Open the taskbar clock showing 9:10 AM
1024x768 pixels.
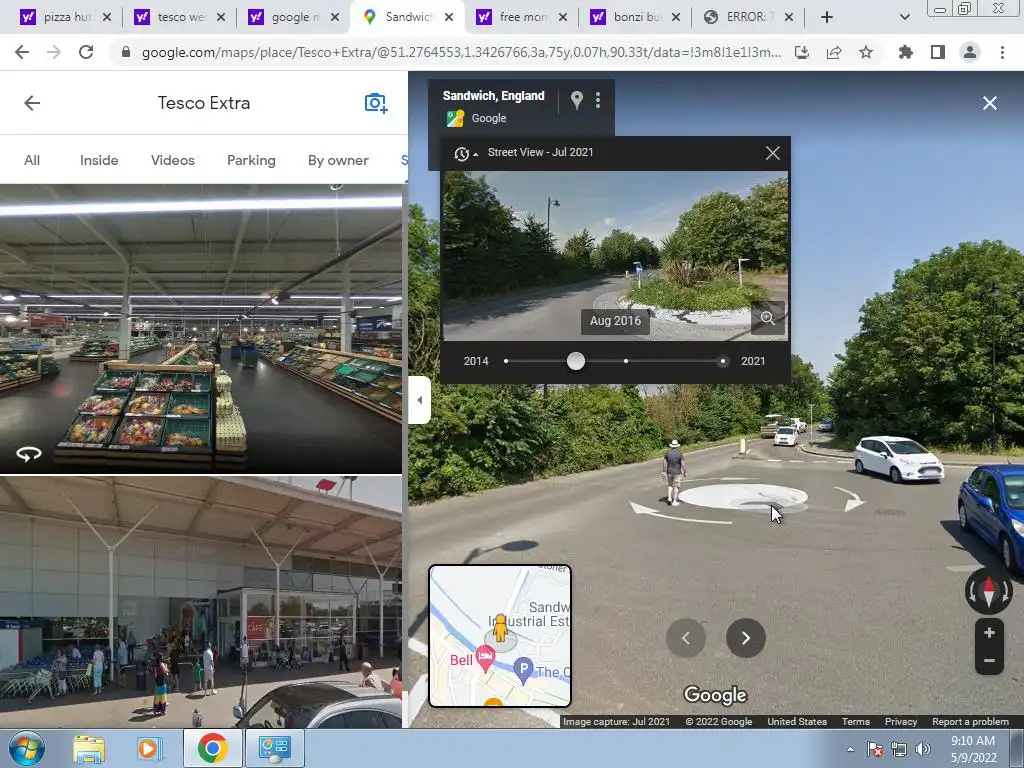pyautogui.click(x=973, y=749)
